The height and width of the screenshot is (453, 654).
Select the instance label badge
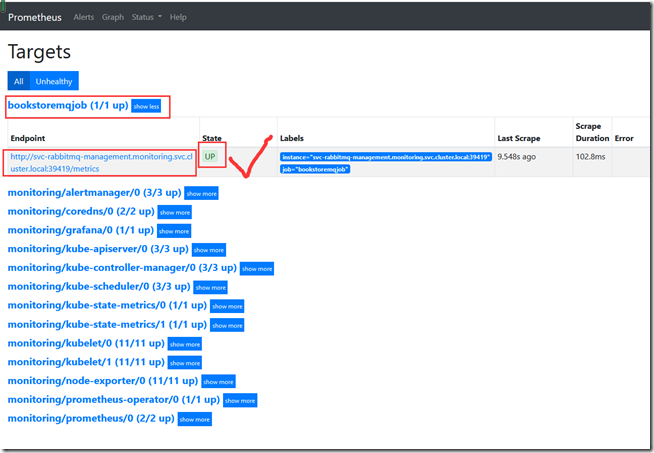(x=386, y=157)
